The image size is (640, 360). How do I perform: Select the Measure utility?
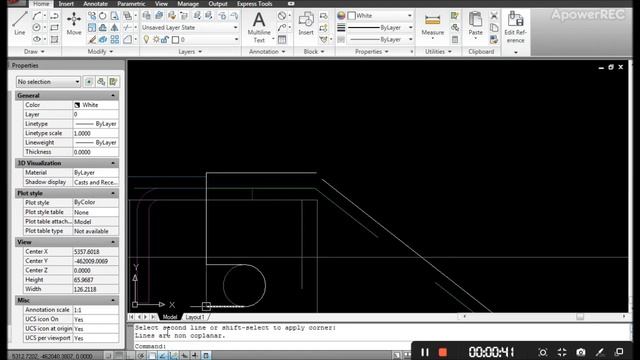tap(432, 24)
